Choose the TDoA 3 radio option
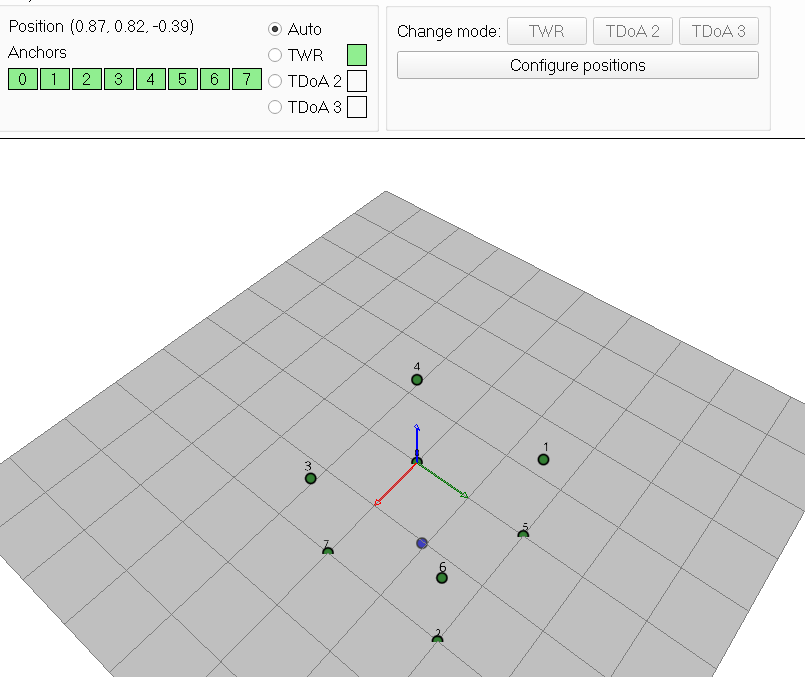The image size is (805, 677). [x=275, y=108]
